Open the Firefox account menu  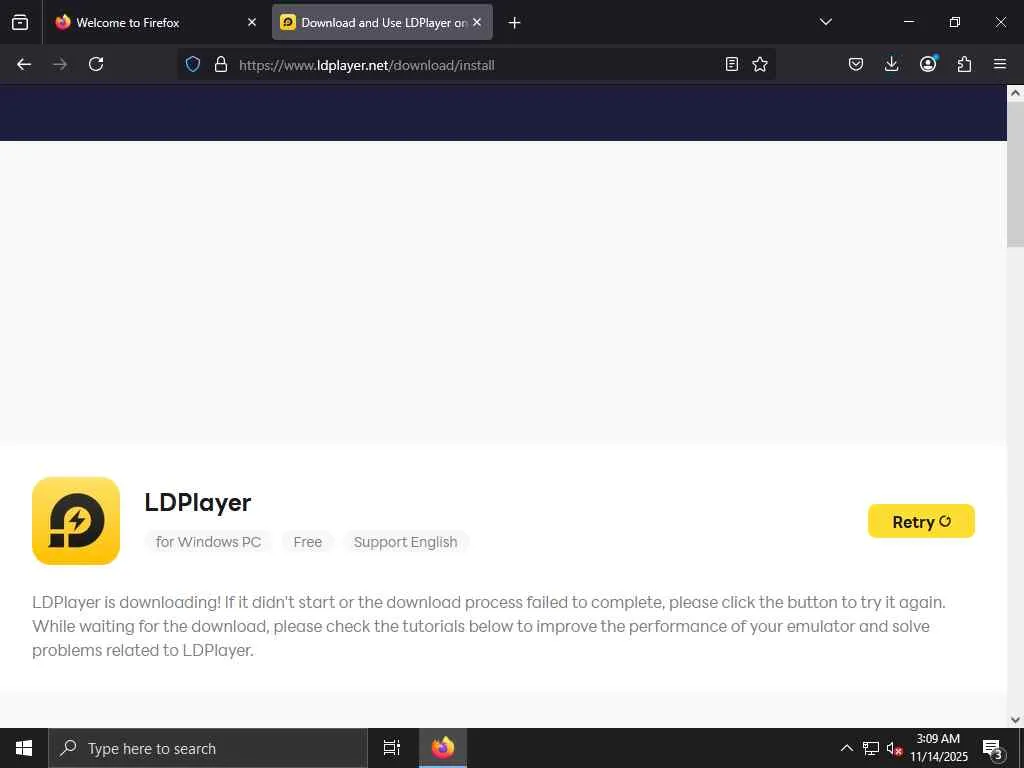coord(928,63)
